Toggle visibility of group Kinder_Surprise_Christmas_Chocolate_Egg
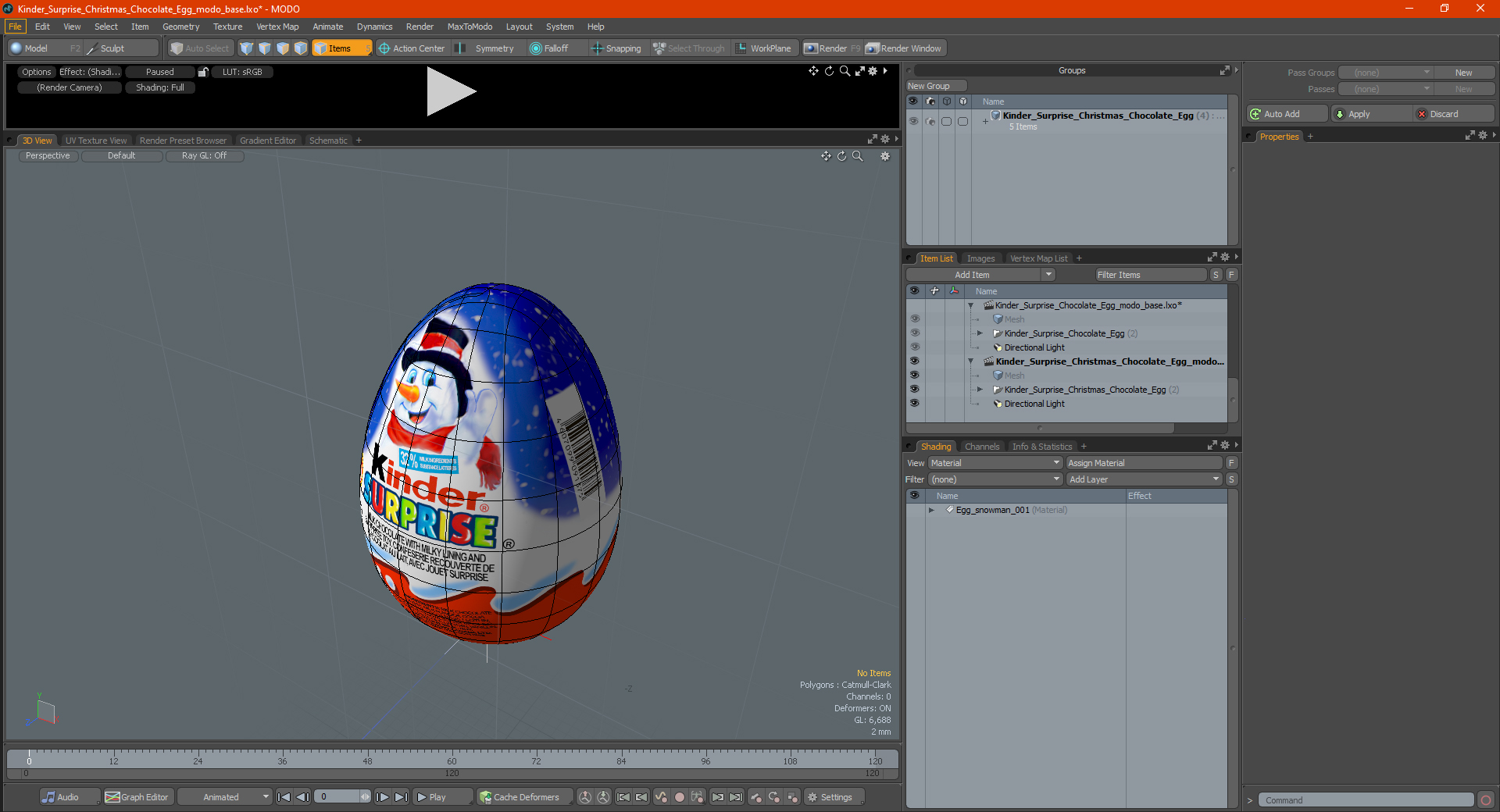 (913, 121)
